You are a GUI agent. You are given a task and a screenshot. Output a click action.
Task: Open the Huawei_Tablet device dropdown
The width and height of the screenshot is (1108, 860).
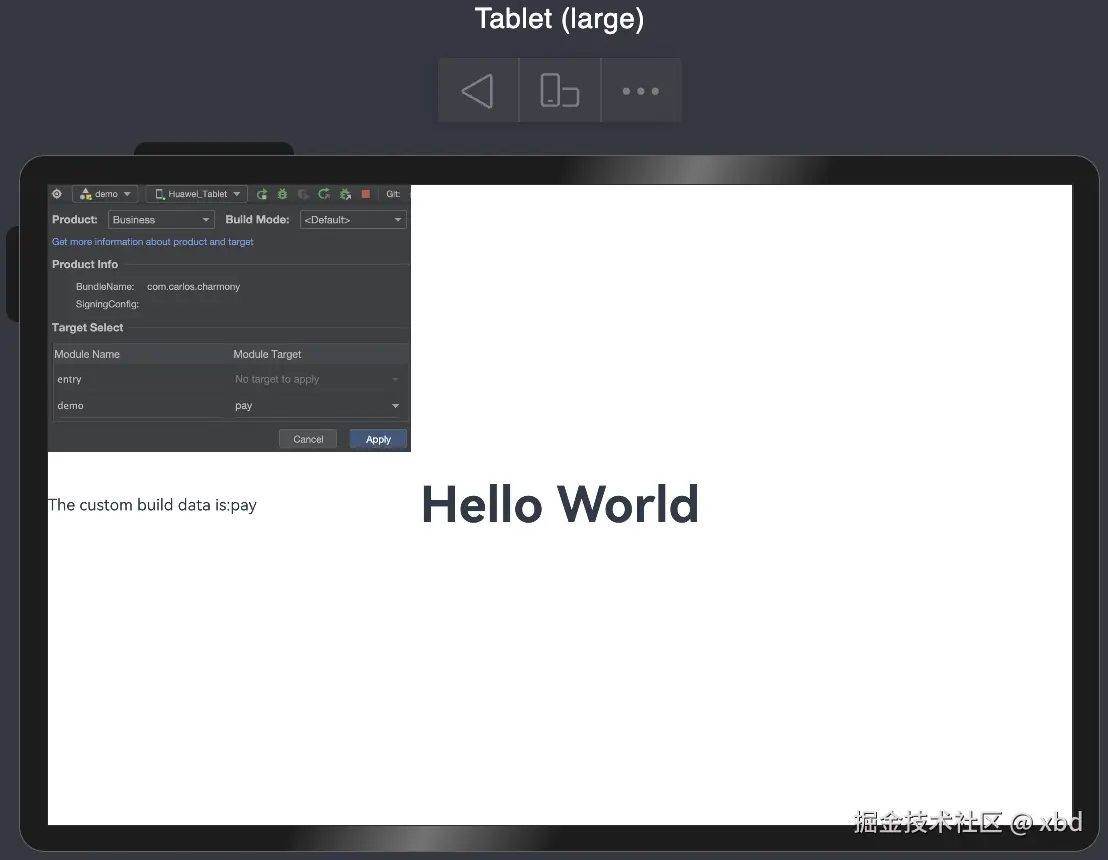(197, 194)
